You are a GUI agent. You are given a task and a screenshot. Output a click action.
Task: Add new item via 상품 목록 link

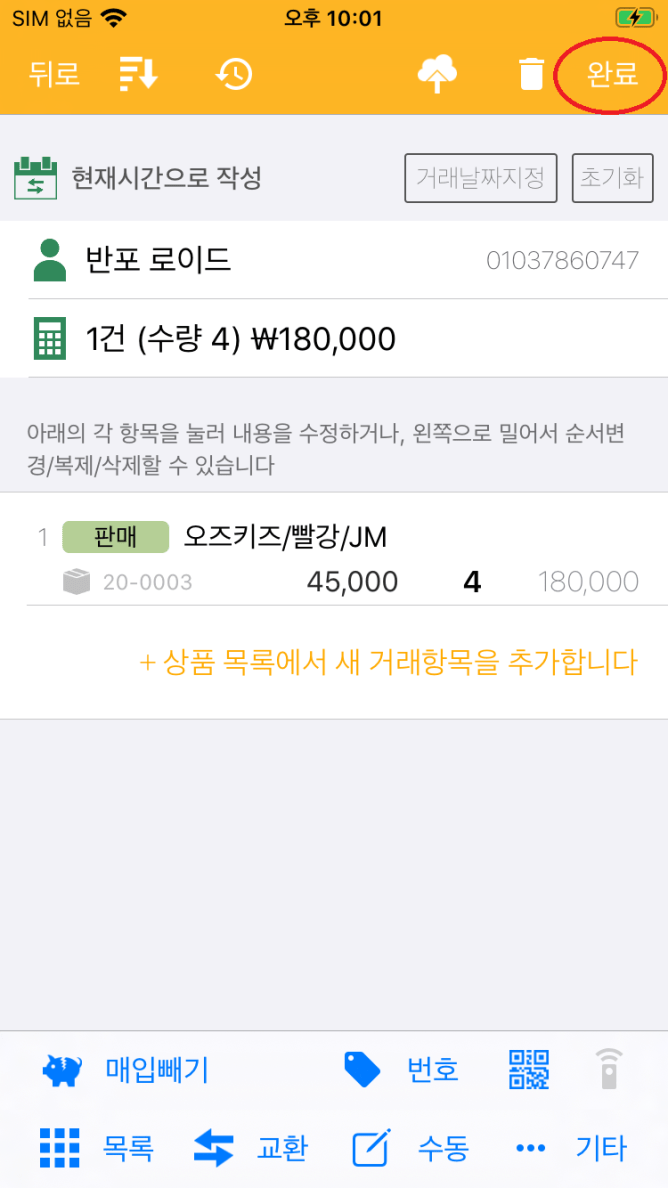coord(388,662)
